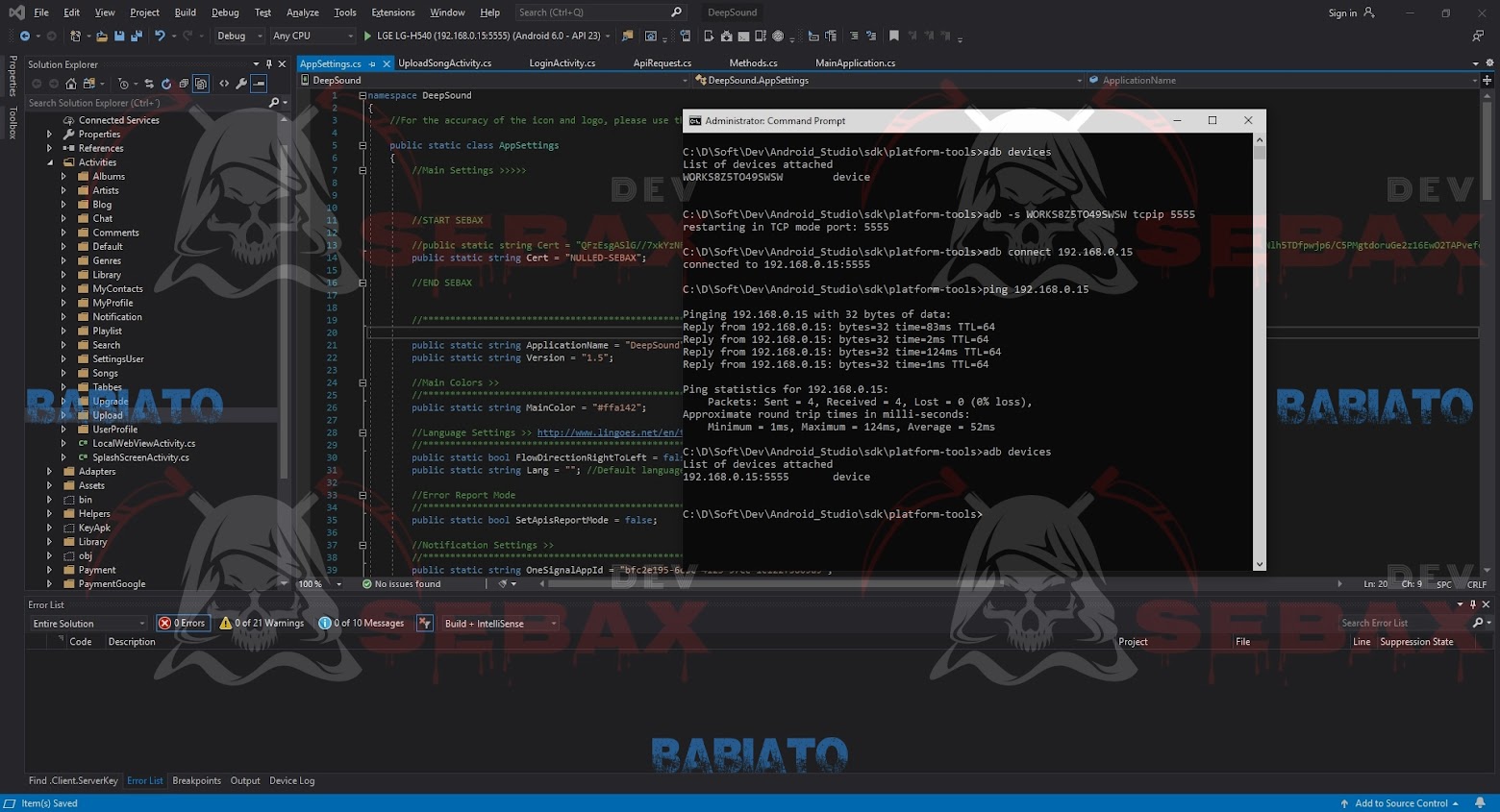Screen dimensions: 1500x812
Task: Open the Output tab at bottom
Action: click(245, 781)
